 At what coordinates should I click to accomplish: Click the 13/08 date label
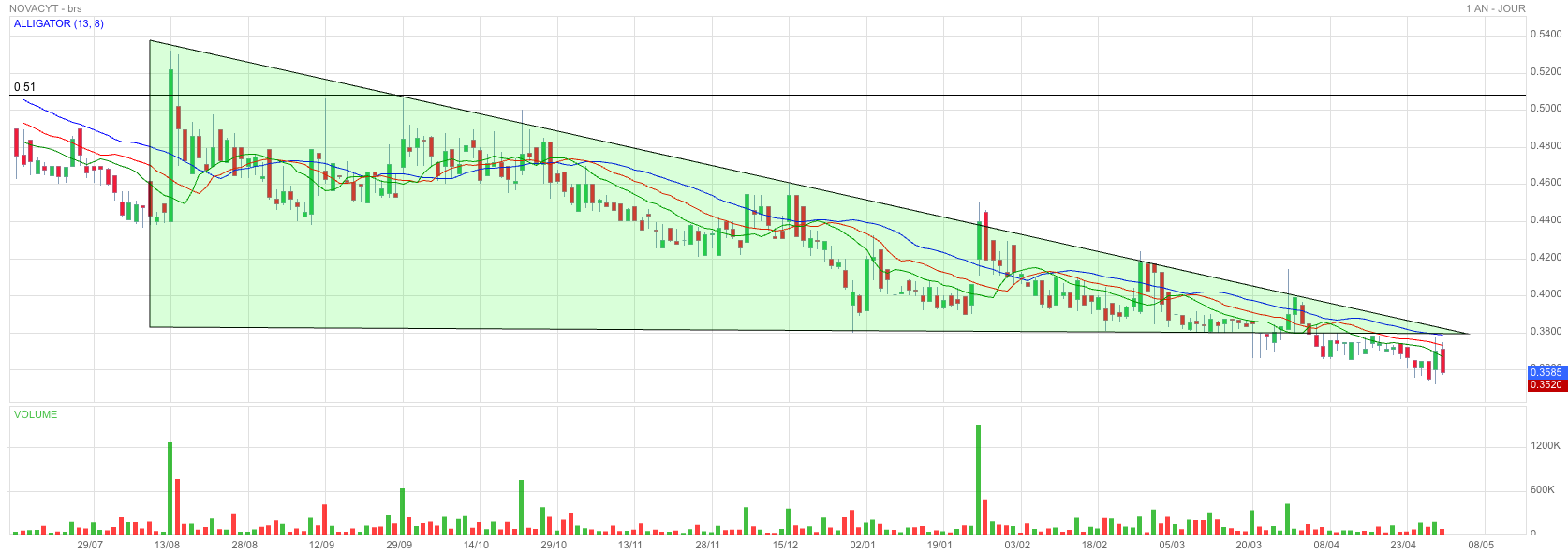pos(168,545)
